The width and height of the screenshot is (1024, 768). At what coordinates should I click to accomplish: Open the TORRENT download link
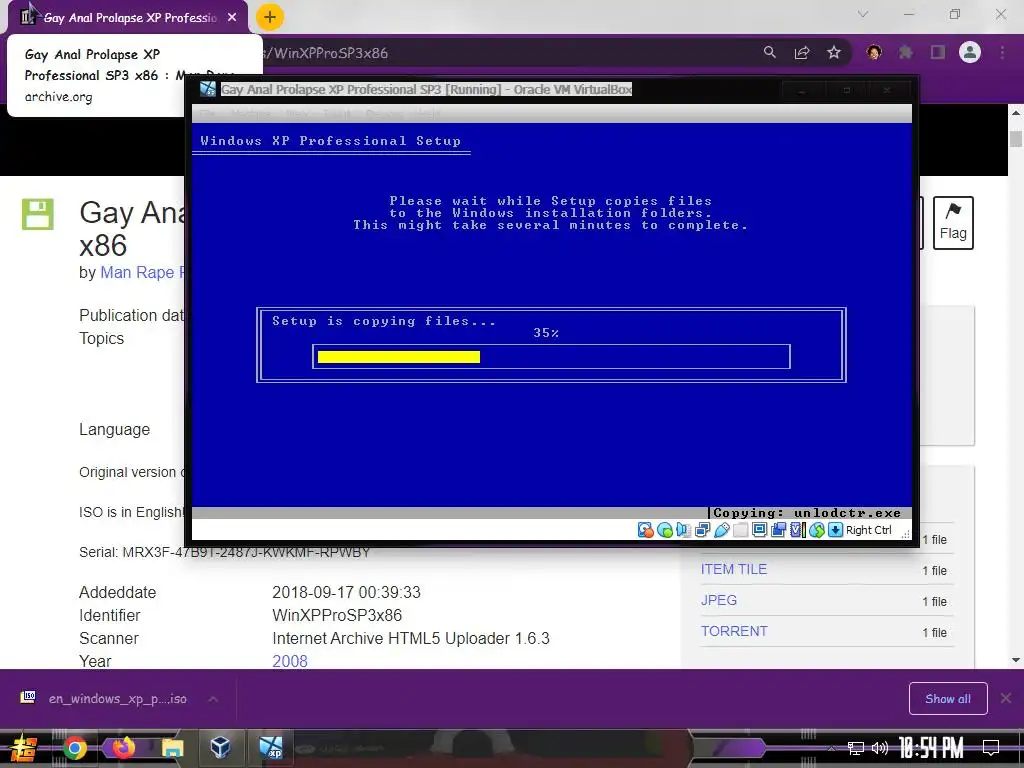[x=734, y=631]
